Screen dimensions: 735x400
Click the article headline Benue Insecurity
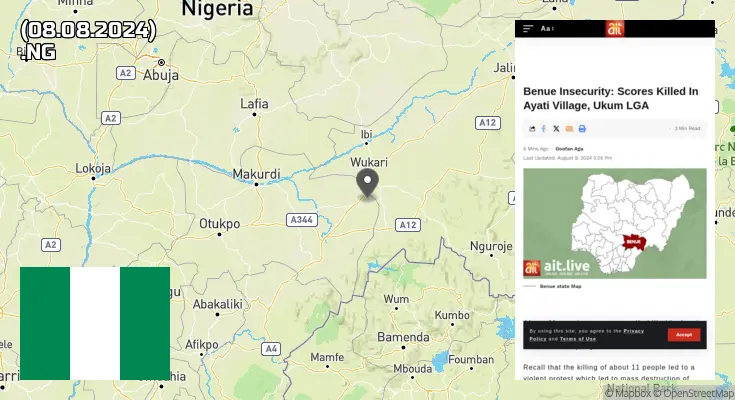[x=610, y=98]
